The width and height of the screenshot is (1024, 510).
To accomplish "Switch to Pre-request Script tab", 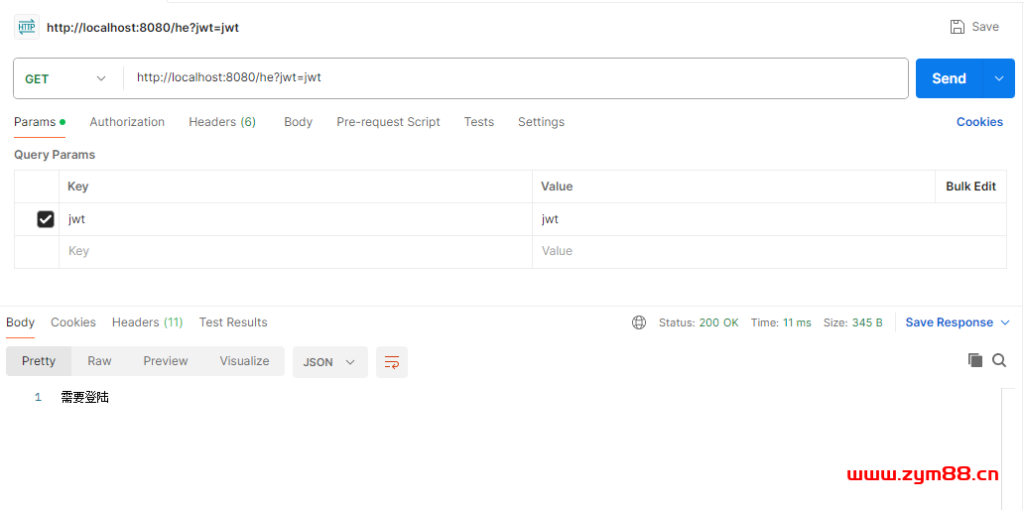I will (388, 122).
